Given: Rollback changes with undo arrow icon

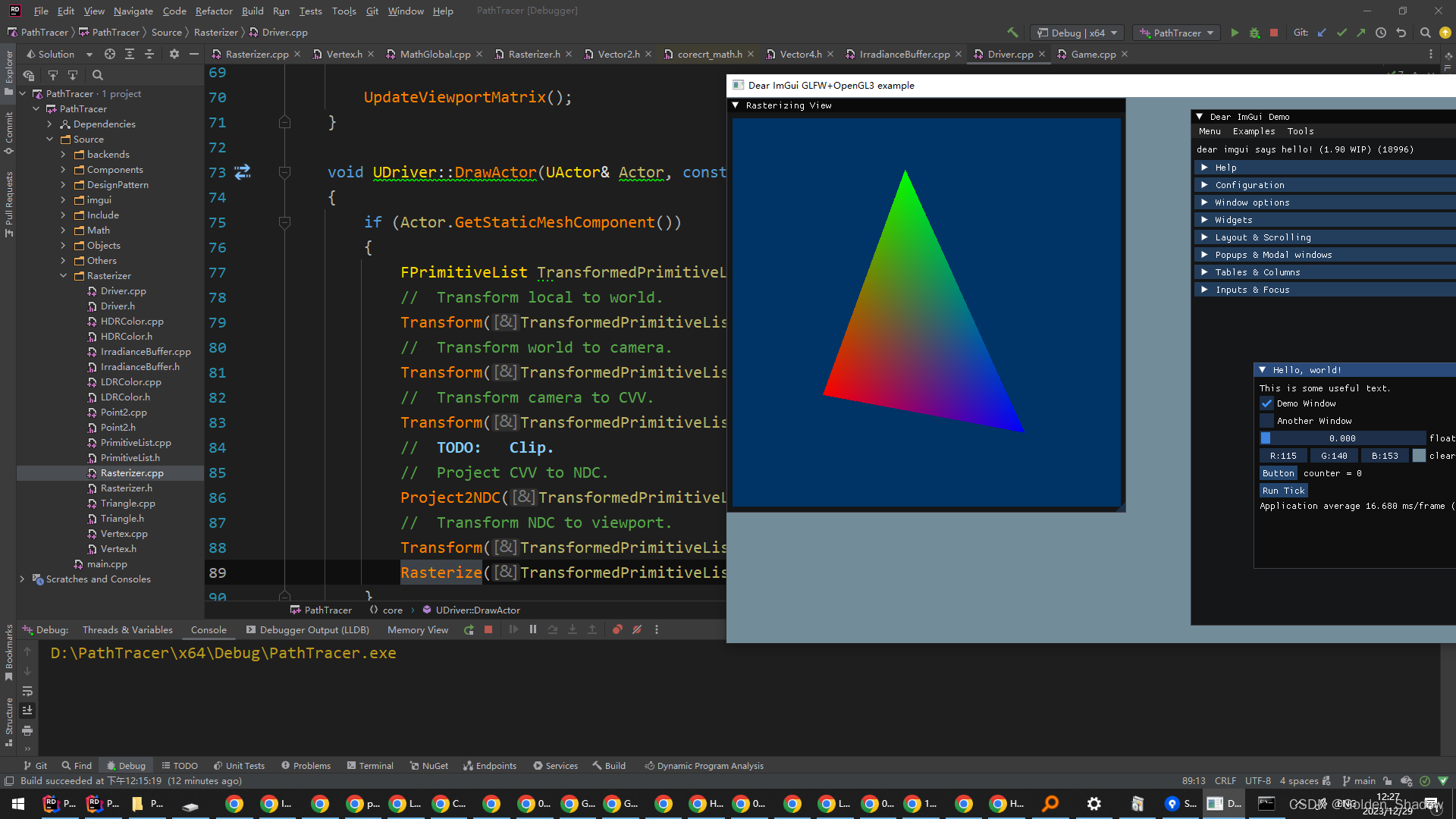Looking at the screenshot, I should [x=1401, y=33].
